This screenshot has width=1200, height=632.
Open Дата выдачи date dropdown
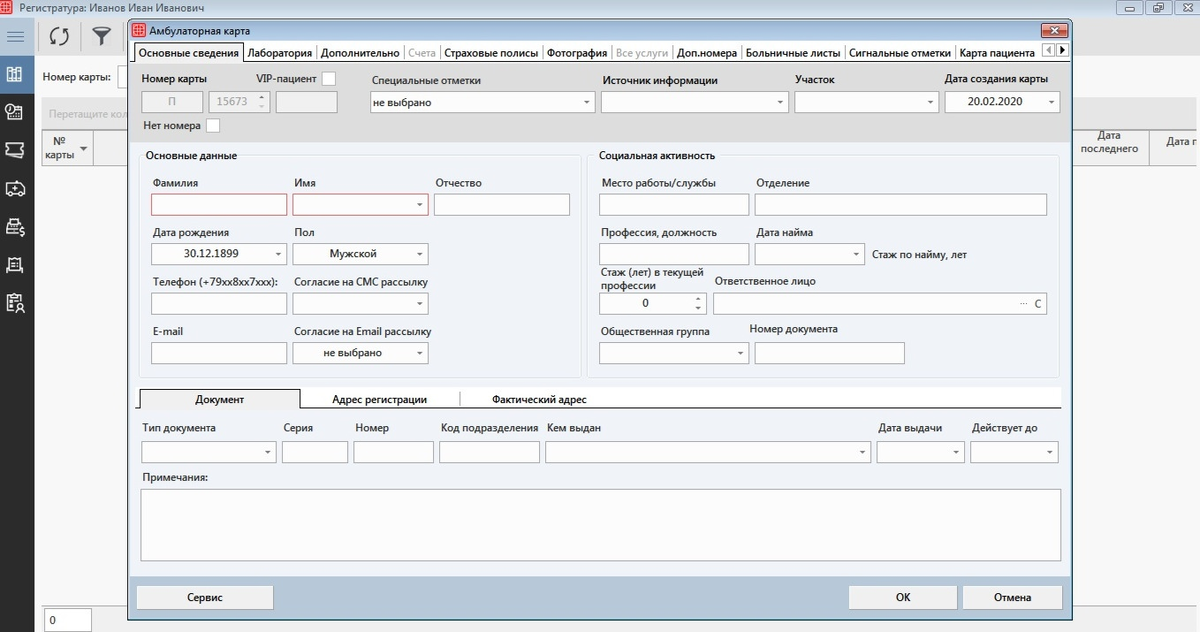click(x=957, y=453)
